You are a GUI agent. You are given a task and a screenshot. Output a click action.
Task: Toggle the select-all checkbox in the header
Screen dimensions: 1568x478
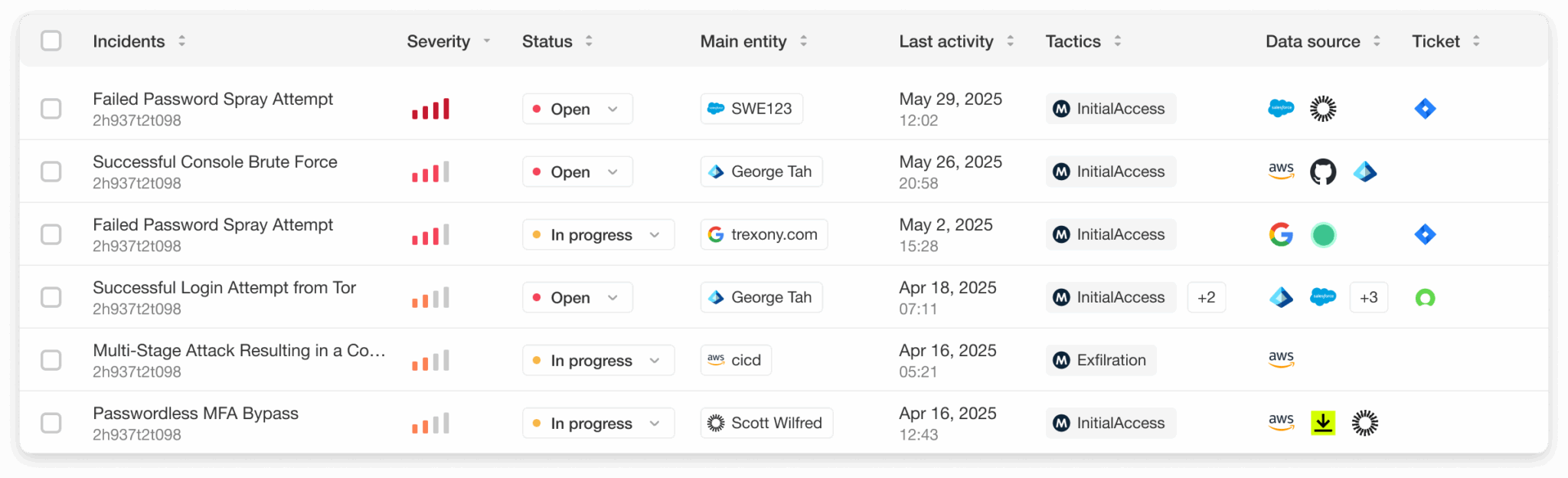pyautogui.click(x=51, y=41)
